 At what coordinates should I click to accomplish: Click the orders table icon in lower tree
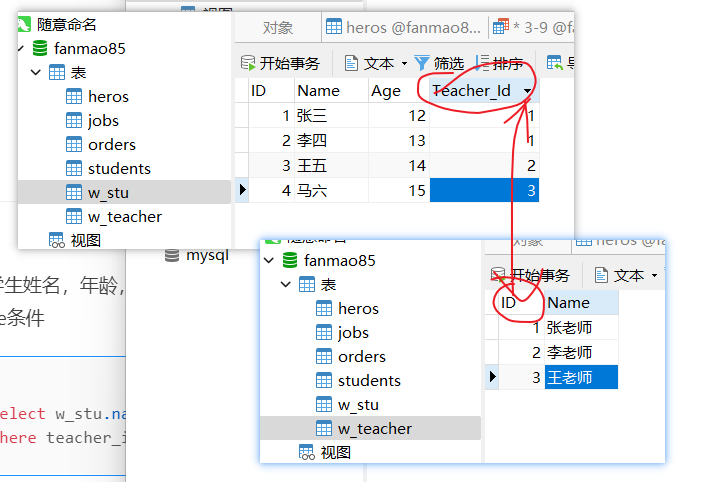pyautogui.click(x=324, y=357)
